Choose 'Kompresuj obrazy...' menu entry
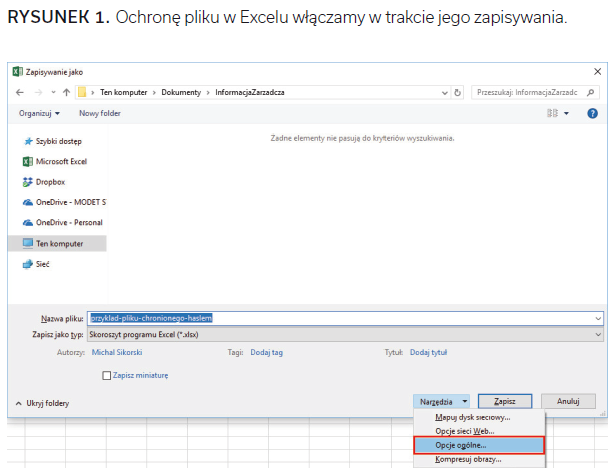 (x=479, y=460)
